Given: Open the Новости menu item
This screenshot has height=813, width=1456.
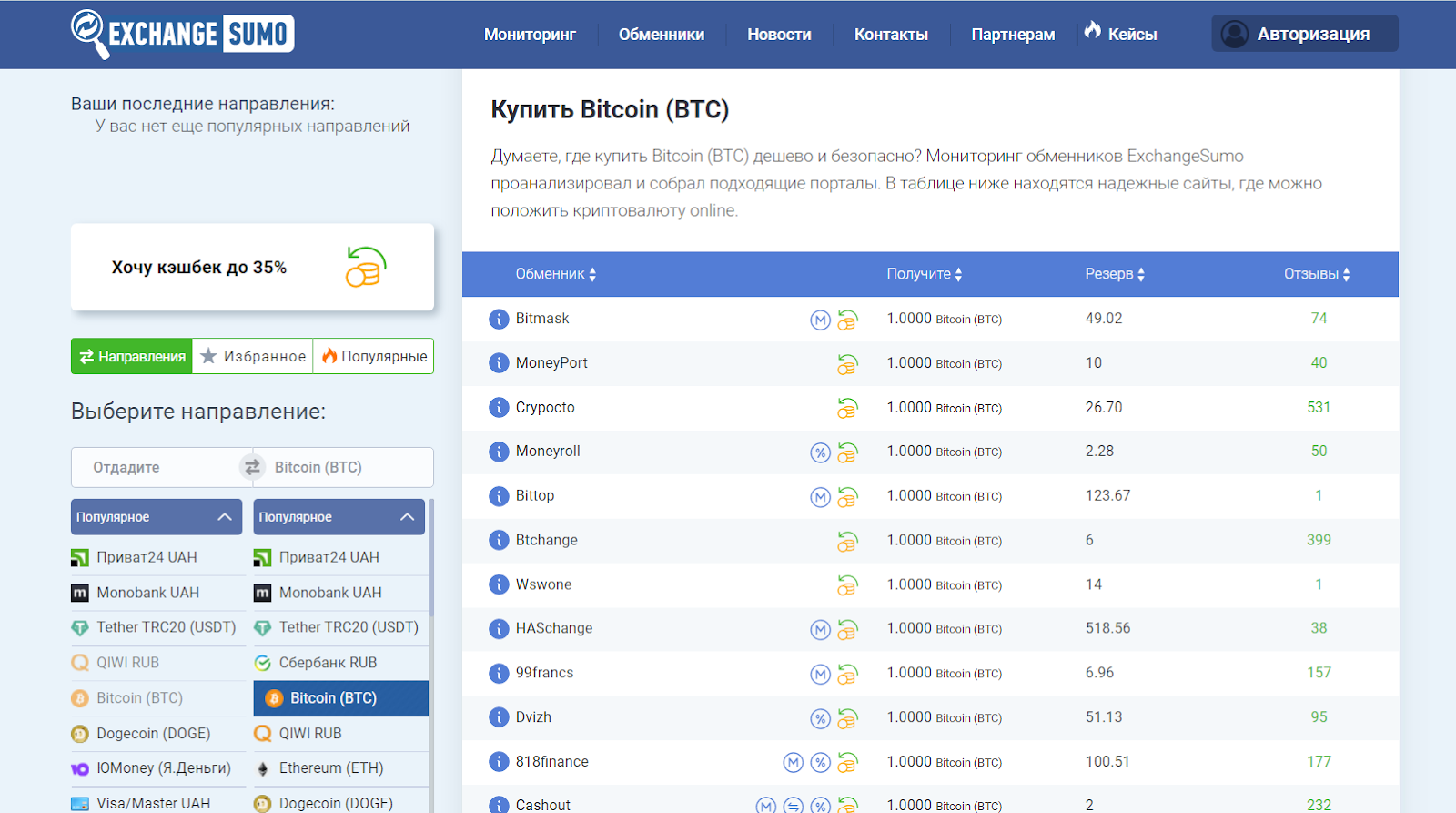Looking at the screenshot, I should (779, 35).
